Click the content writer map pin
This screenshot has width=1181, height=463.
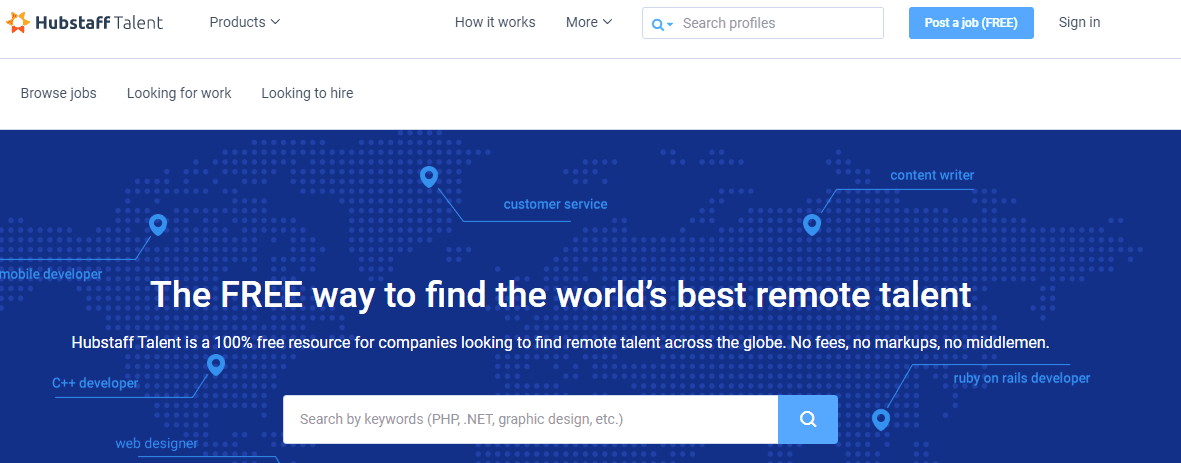click(811, 224)
